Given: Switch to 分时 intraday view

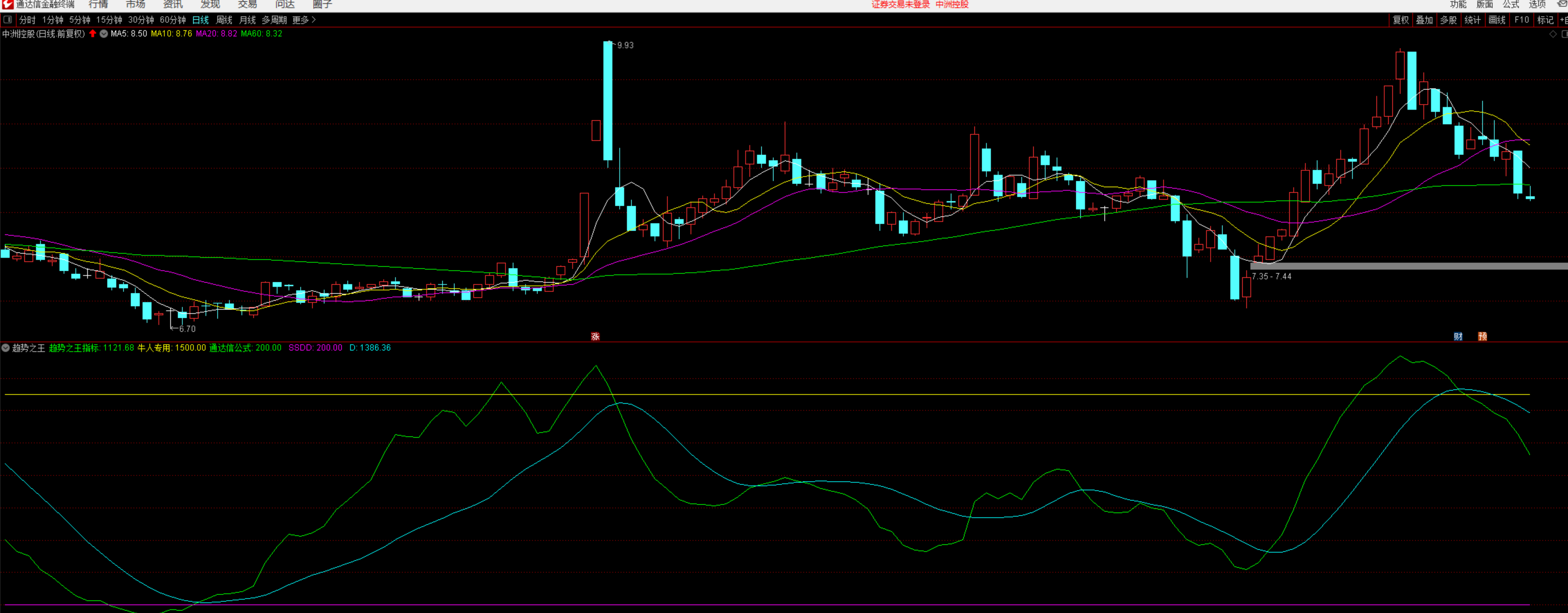Looking at the screenshot, I should [x=27, y=20].
